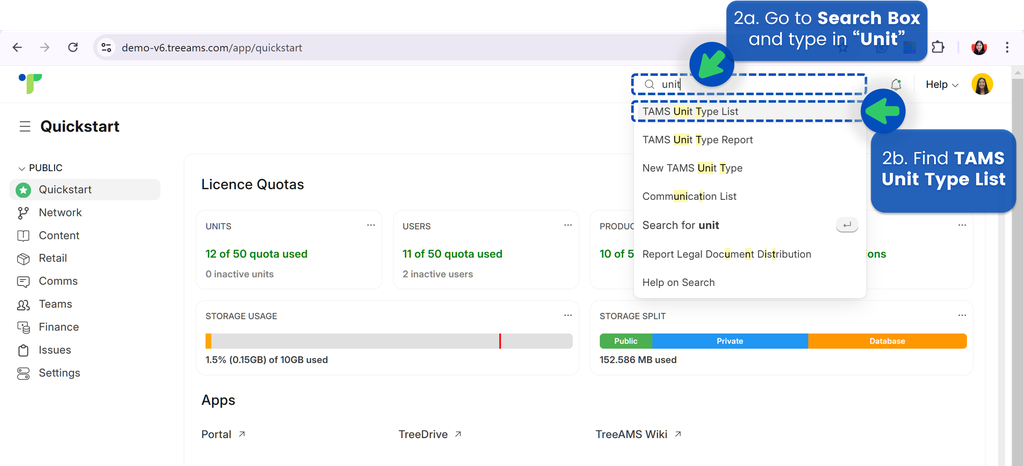Click the search magnifier icon
This screenshot has height=466, width=1024.
(649, 84)
